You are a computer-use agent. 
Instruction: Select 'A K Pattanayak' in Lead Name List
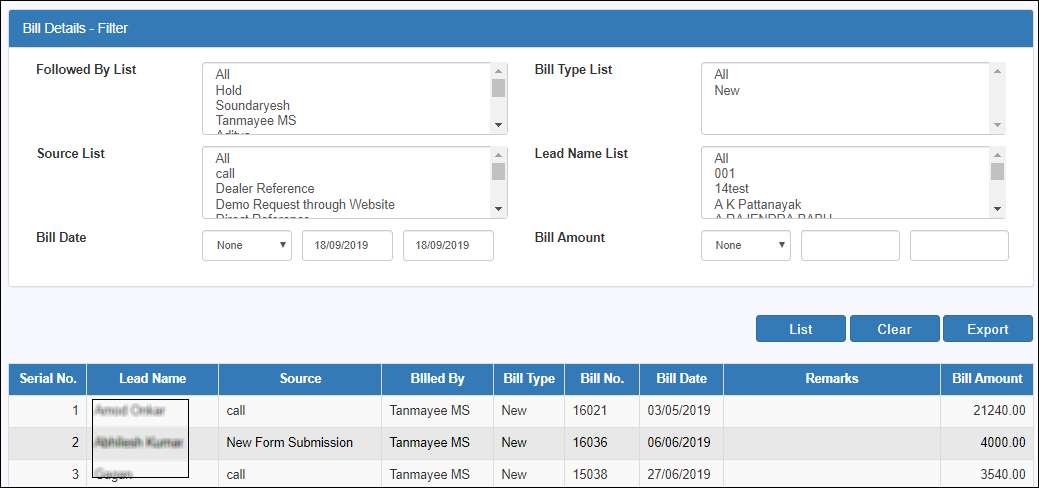(758, 204)
